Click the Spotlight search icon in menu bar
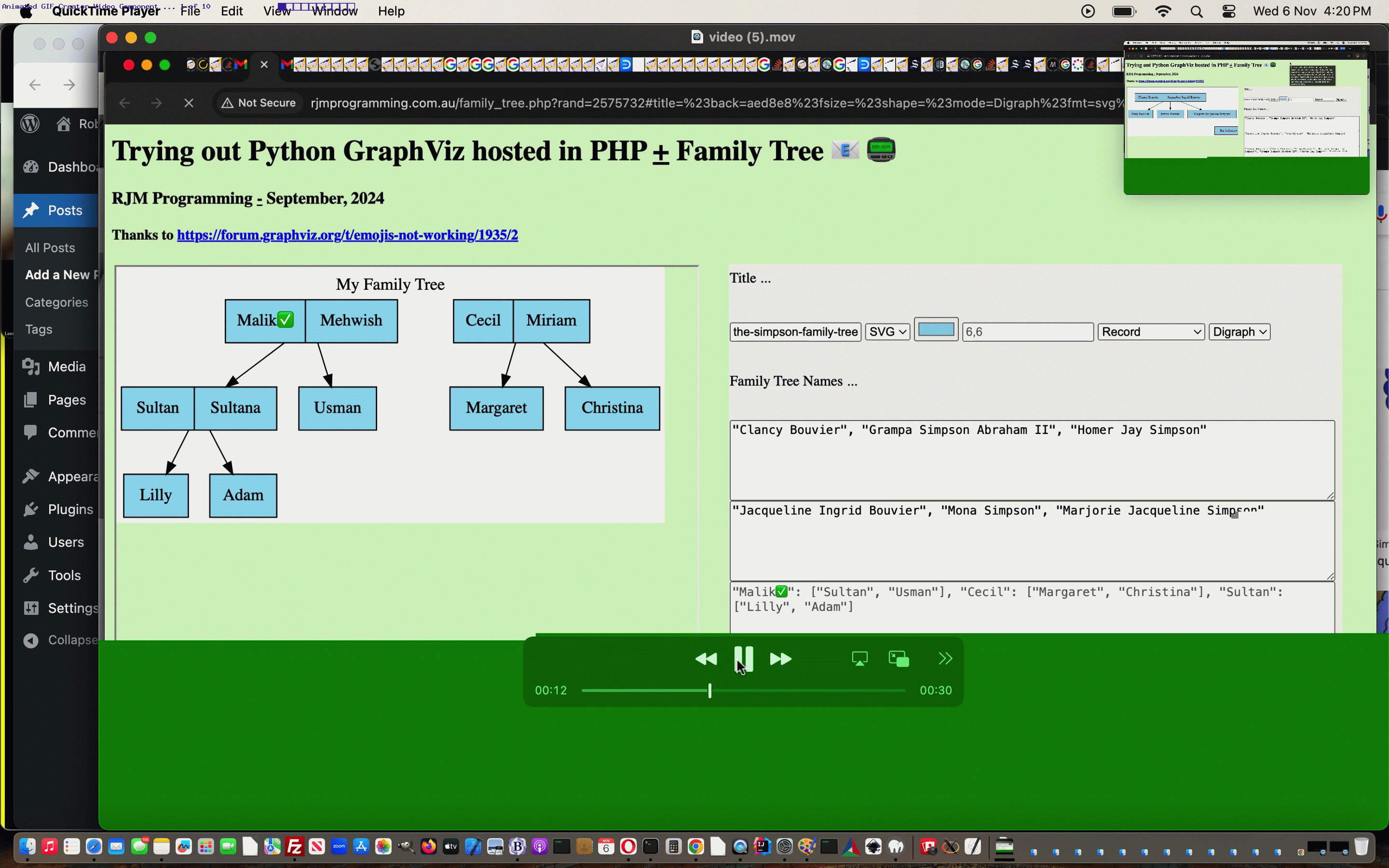The image size is (1389, 868). pos(1196,12)
